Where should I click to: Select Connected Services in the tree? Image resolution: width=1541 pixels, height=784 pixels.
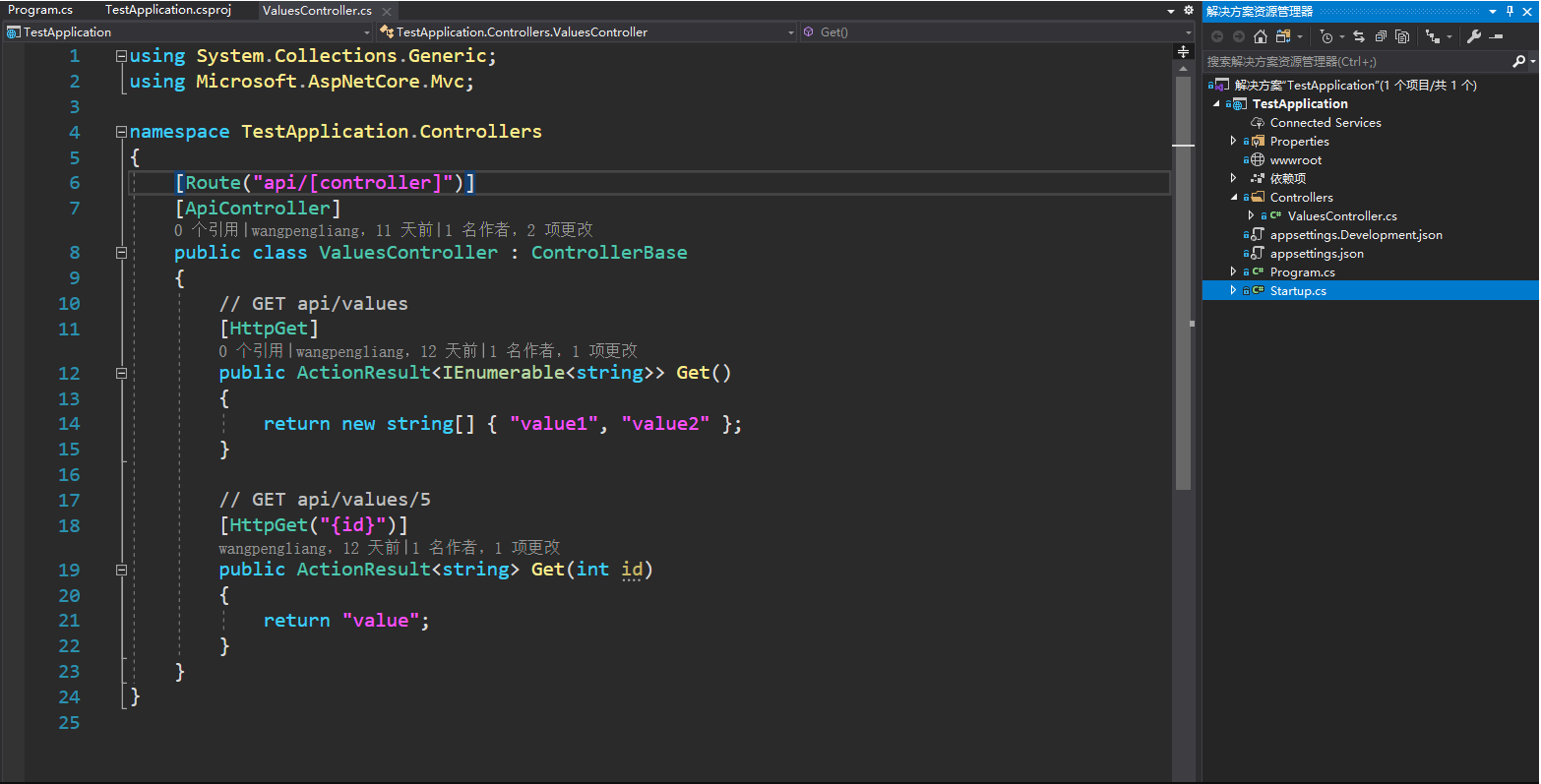tap(1325, 122)
